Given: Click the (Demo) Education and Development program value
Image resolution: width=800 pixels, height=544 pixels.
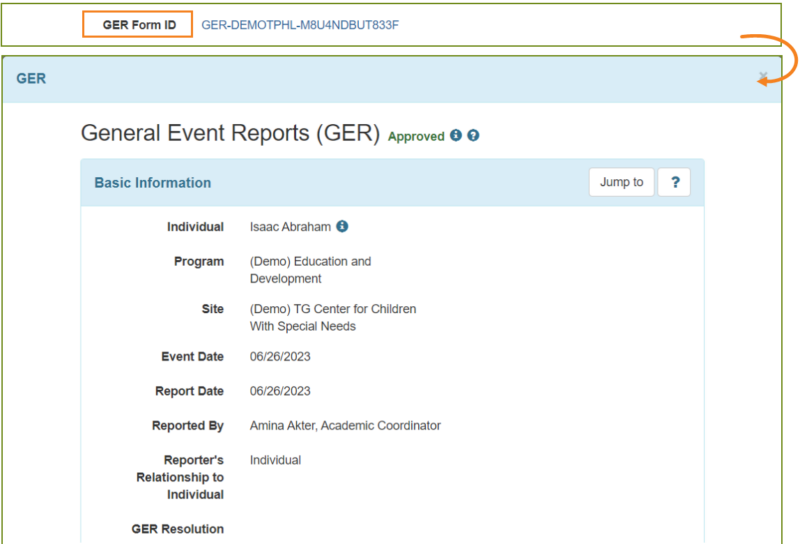Looking at the screenshot, I should pyautogui.click(x=310, y=270).
